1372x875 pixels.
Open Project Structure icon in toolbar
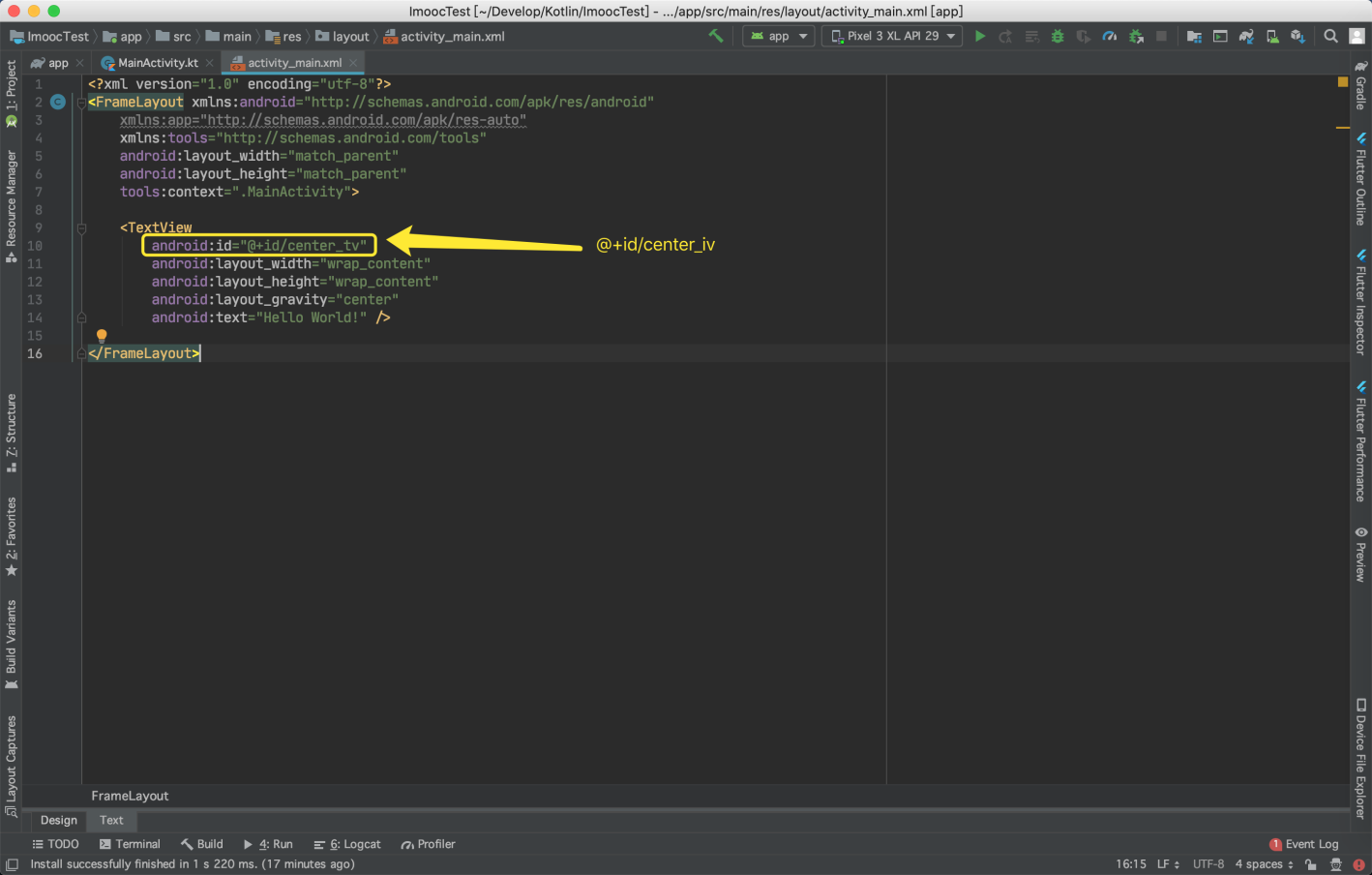[x=1194, y=36]
